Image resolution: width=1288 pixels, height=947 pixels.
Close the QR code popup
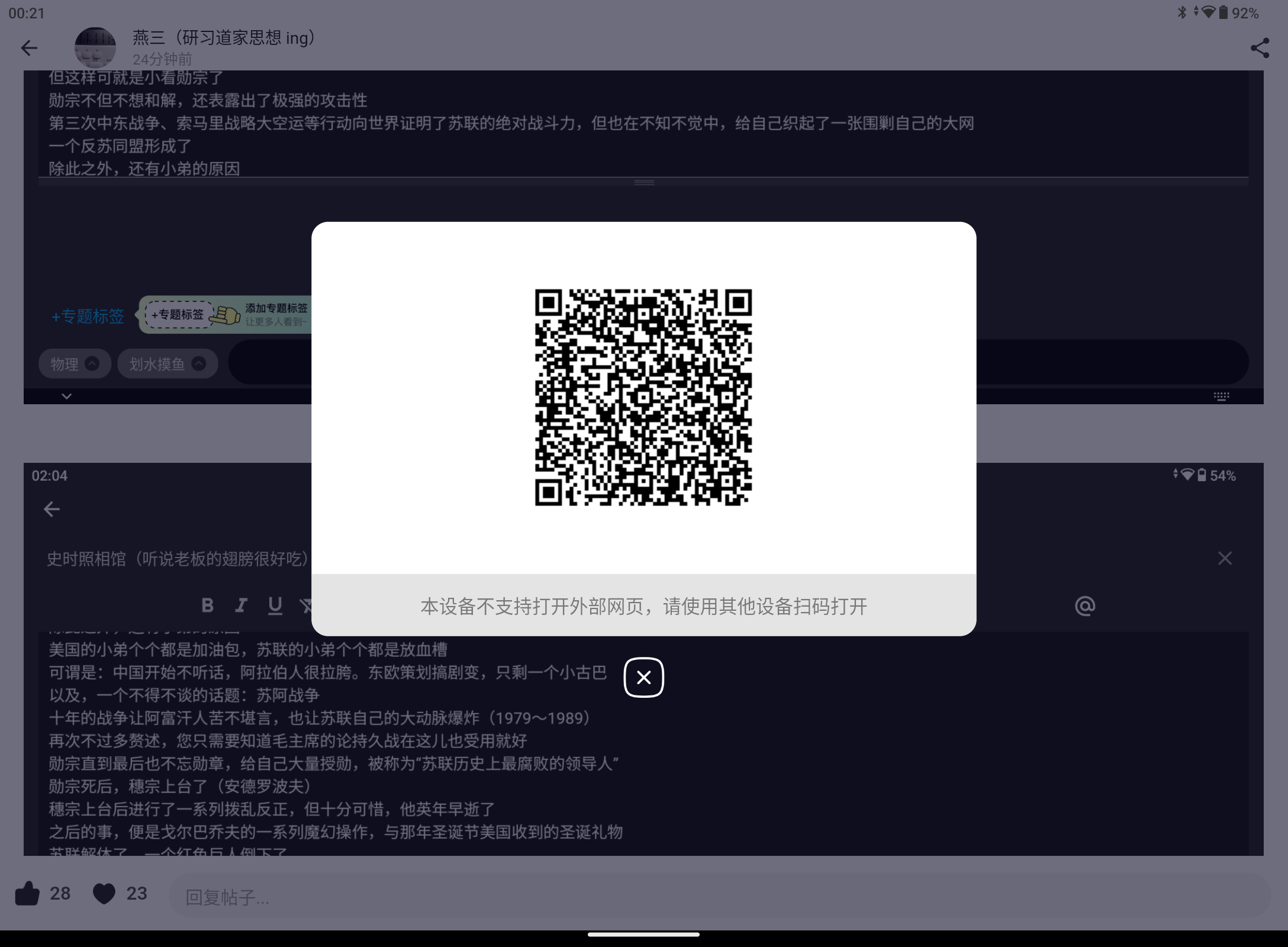(x=643, y=677)
